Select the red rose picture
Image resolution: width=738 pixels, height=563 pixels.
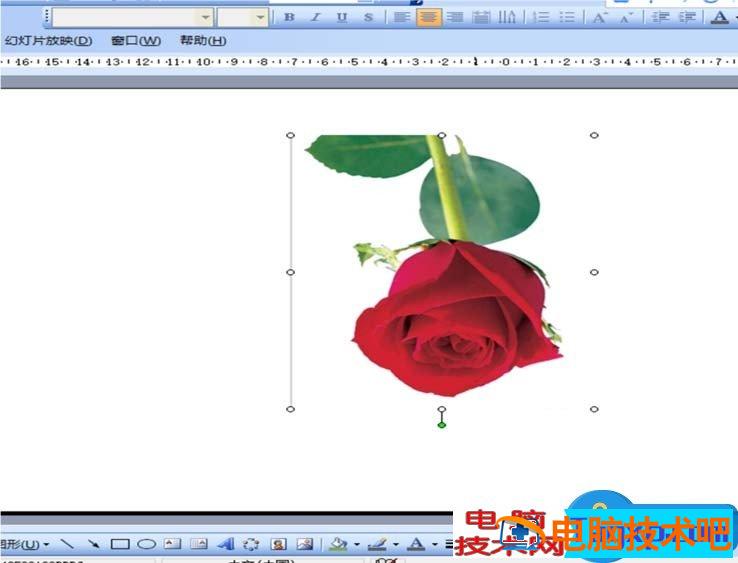click(x=442, y=272)
